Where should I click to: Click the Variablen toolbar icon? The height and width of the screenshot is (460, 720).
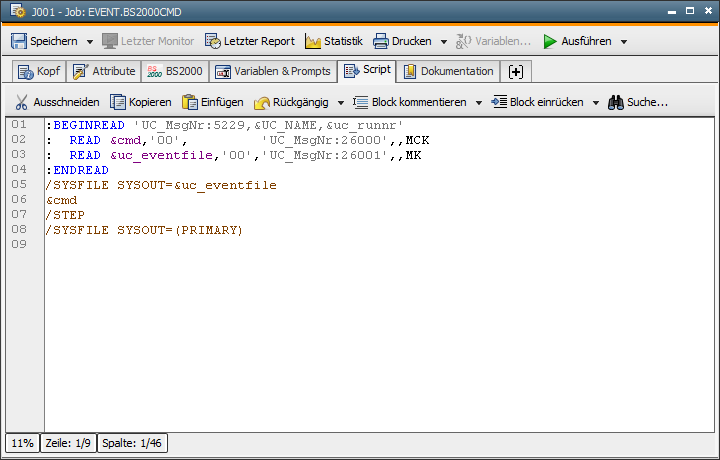click(x=463, y=41)
